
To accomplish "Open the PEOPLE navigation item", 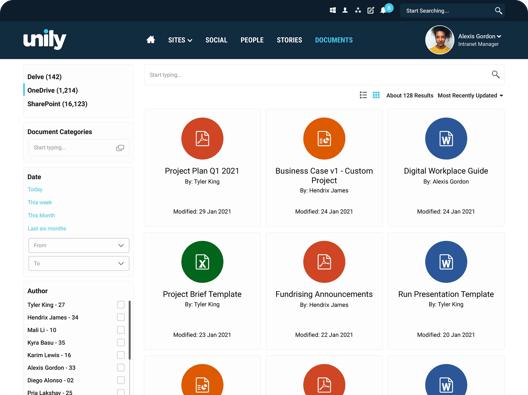I will 252,40.
